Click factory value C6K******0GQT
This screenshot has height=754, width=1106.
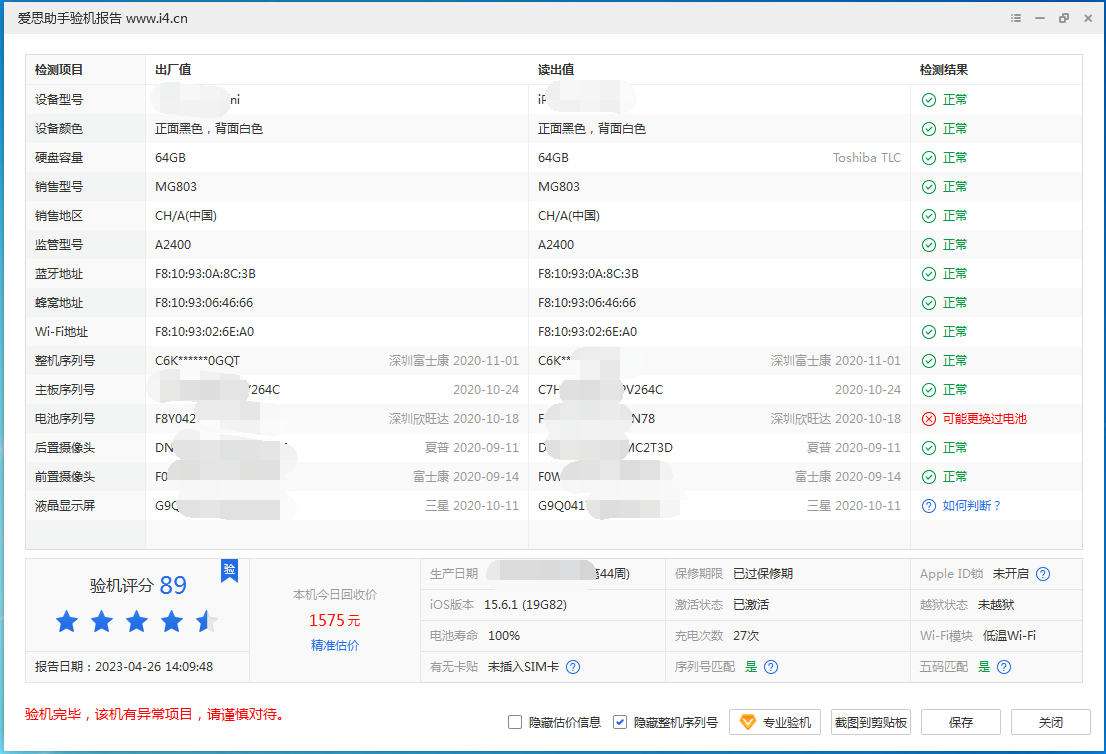coord(198,361)
